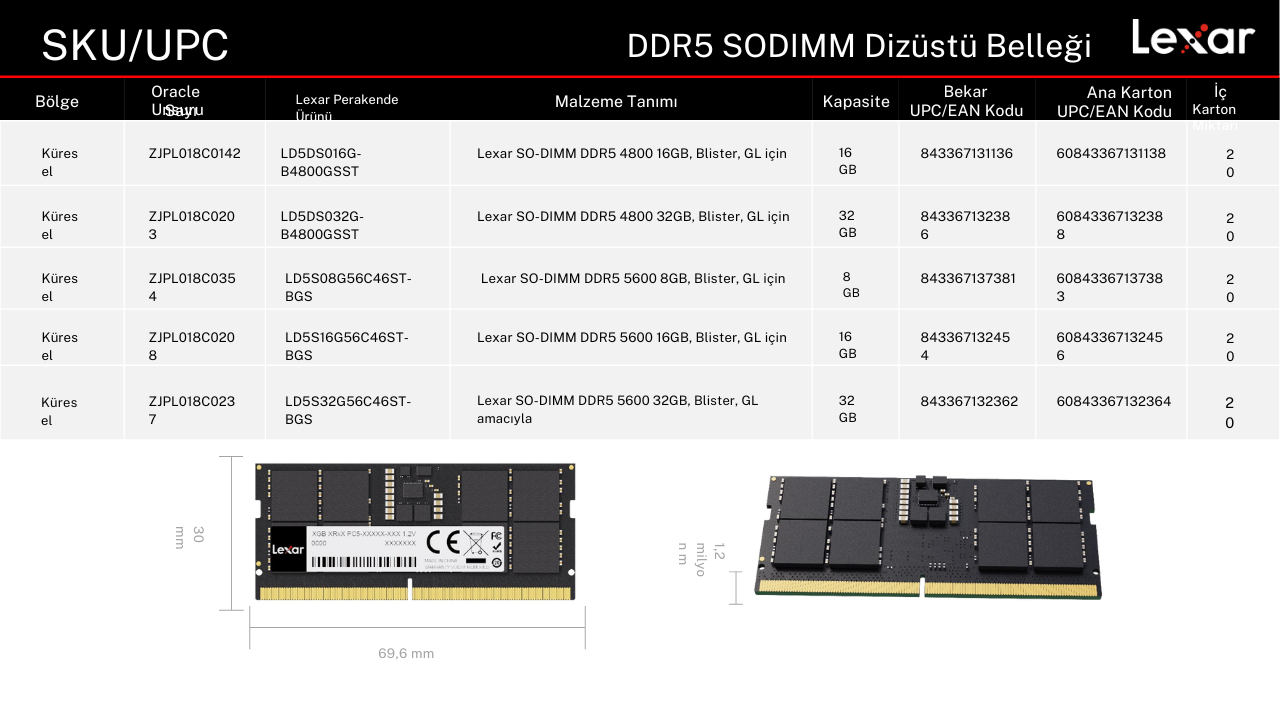Screen dimensions: 1280x720
Task: Select product code LD5DS016G-B4800GSST
Action: click(321, 162)
